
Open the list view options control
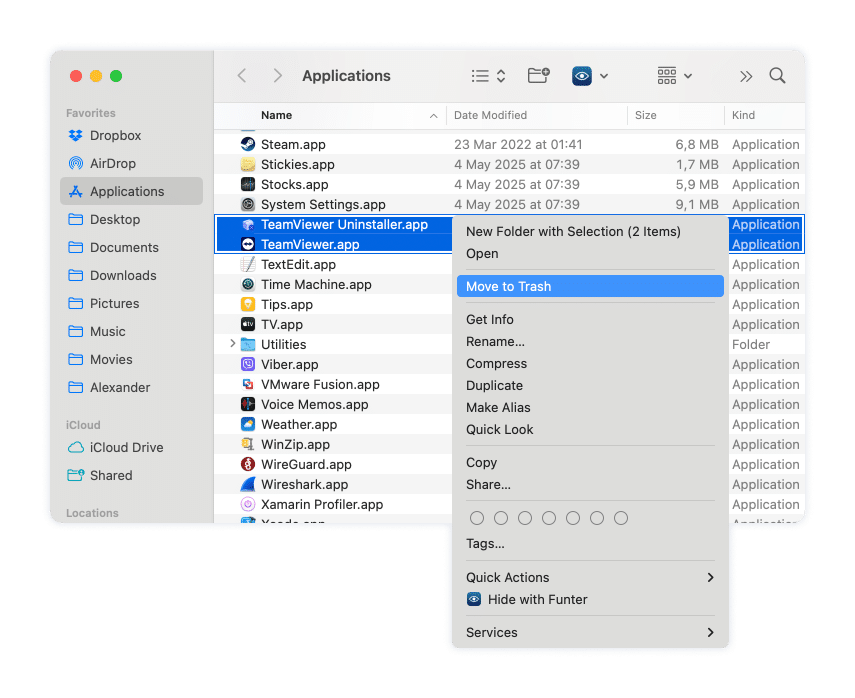tap(489, 76)
